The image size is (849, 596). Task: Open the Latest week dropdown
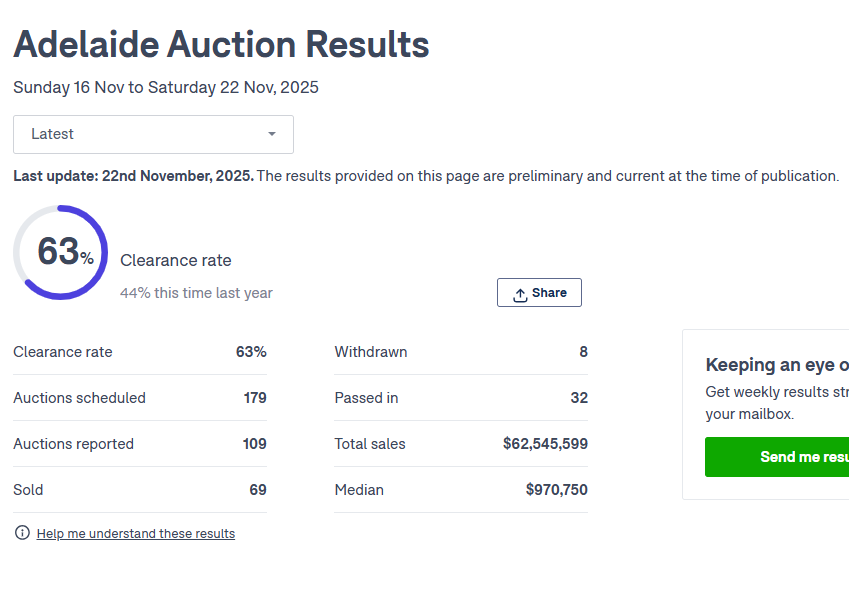[152, 134]
